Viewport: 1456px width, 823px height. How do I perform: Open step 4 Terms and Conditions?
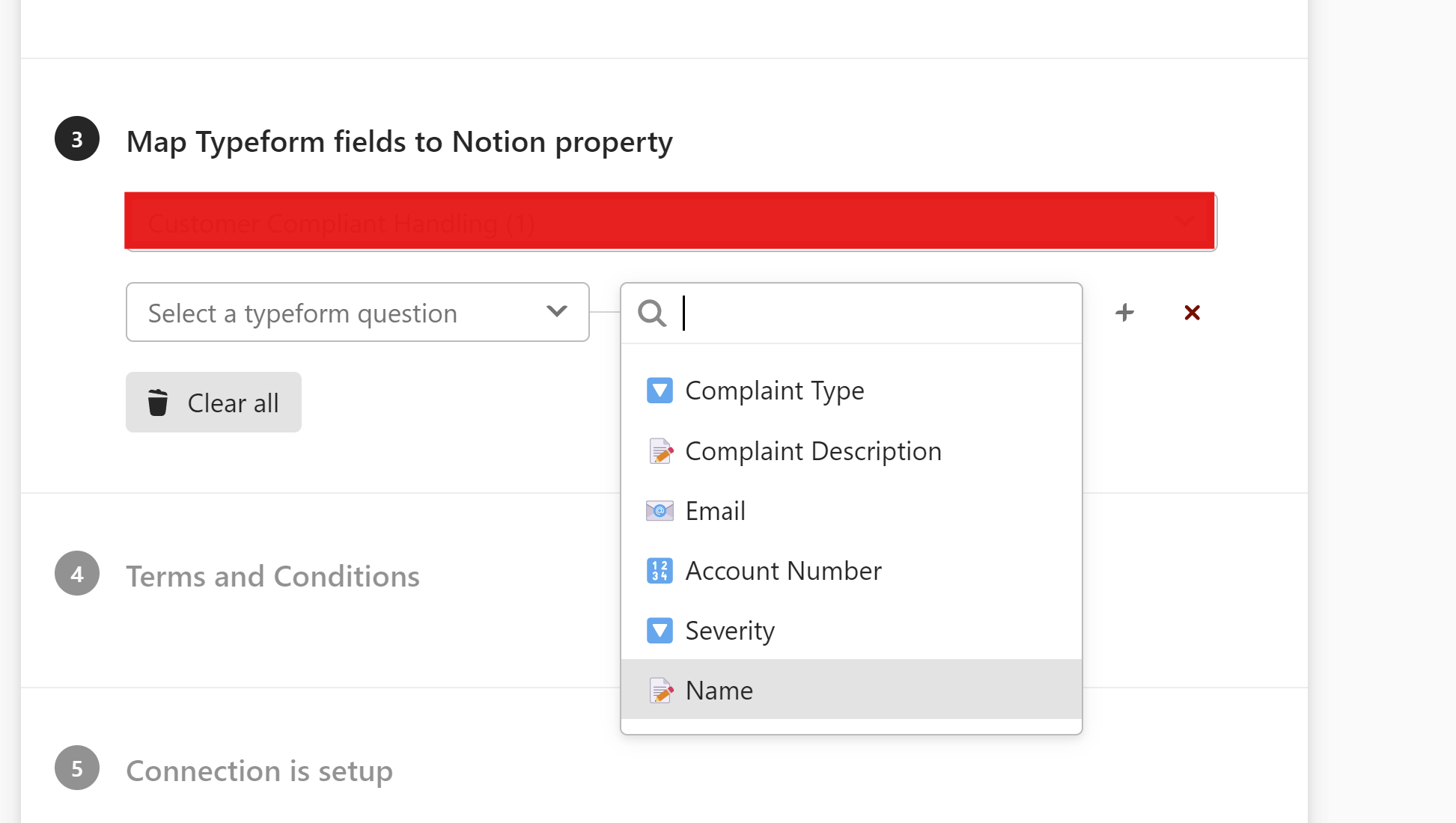coord(272,576)
